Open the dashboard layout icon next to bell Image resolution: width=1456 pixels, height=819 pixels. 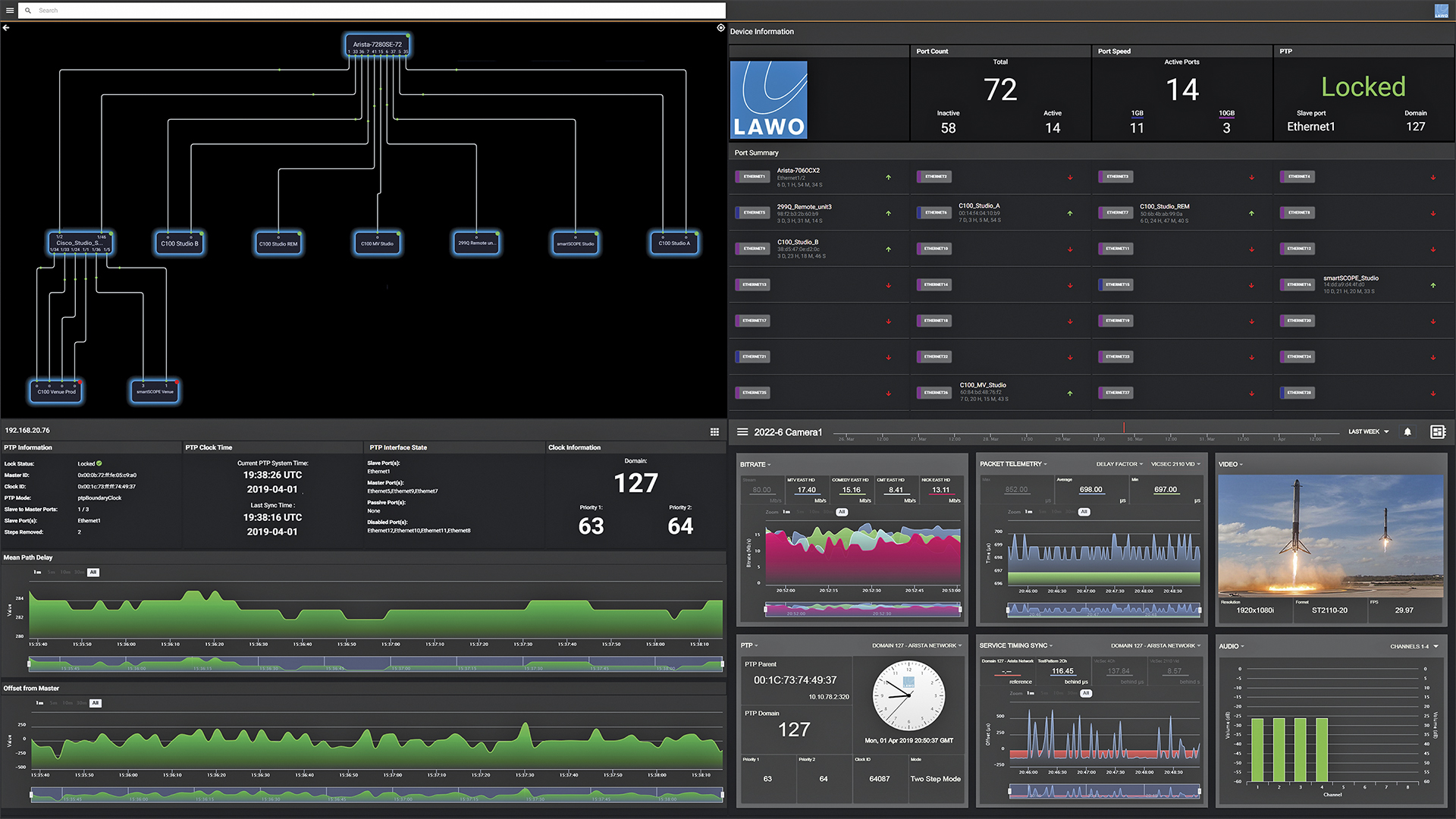[1437, 431]
